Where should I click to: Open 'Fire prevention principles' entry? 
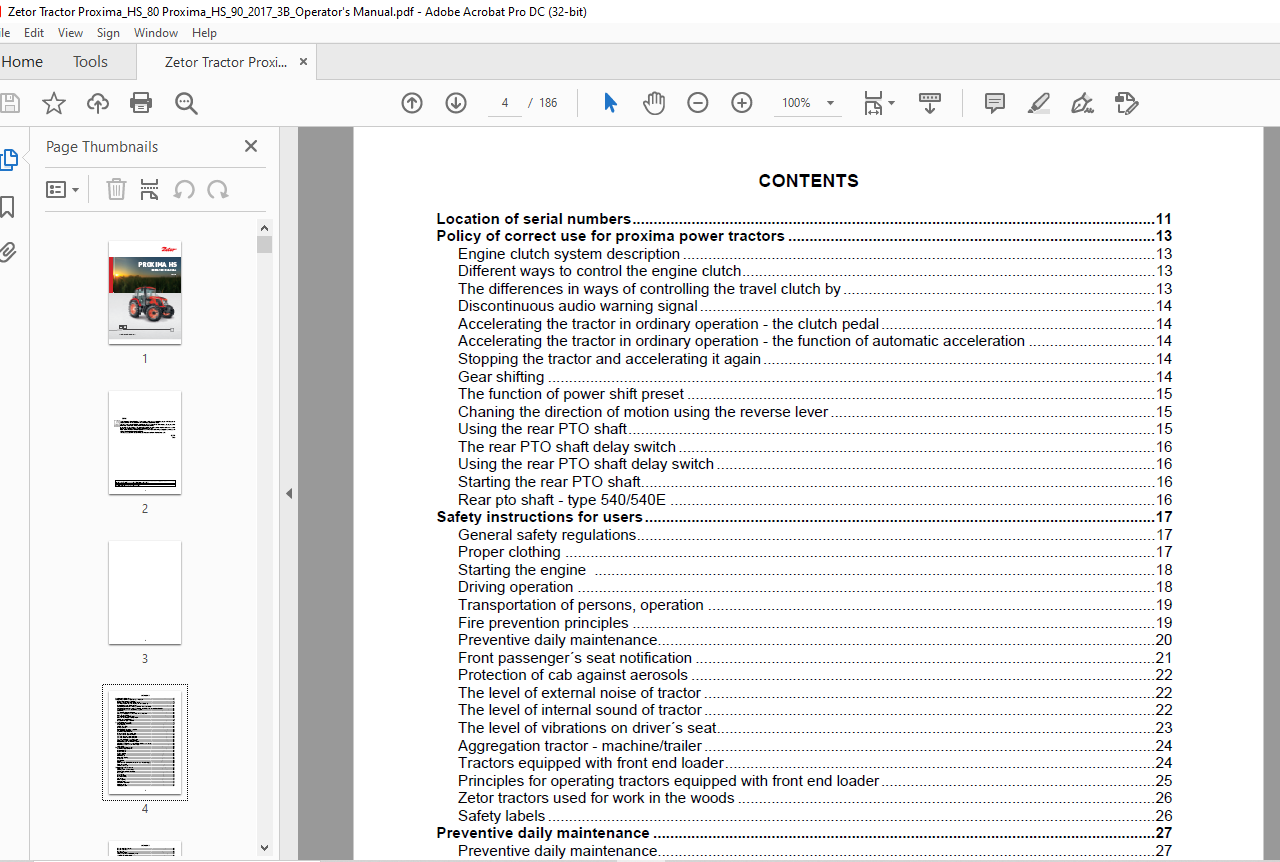click(815, 623)
